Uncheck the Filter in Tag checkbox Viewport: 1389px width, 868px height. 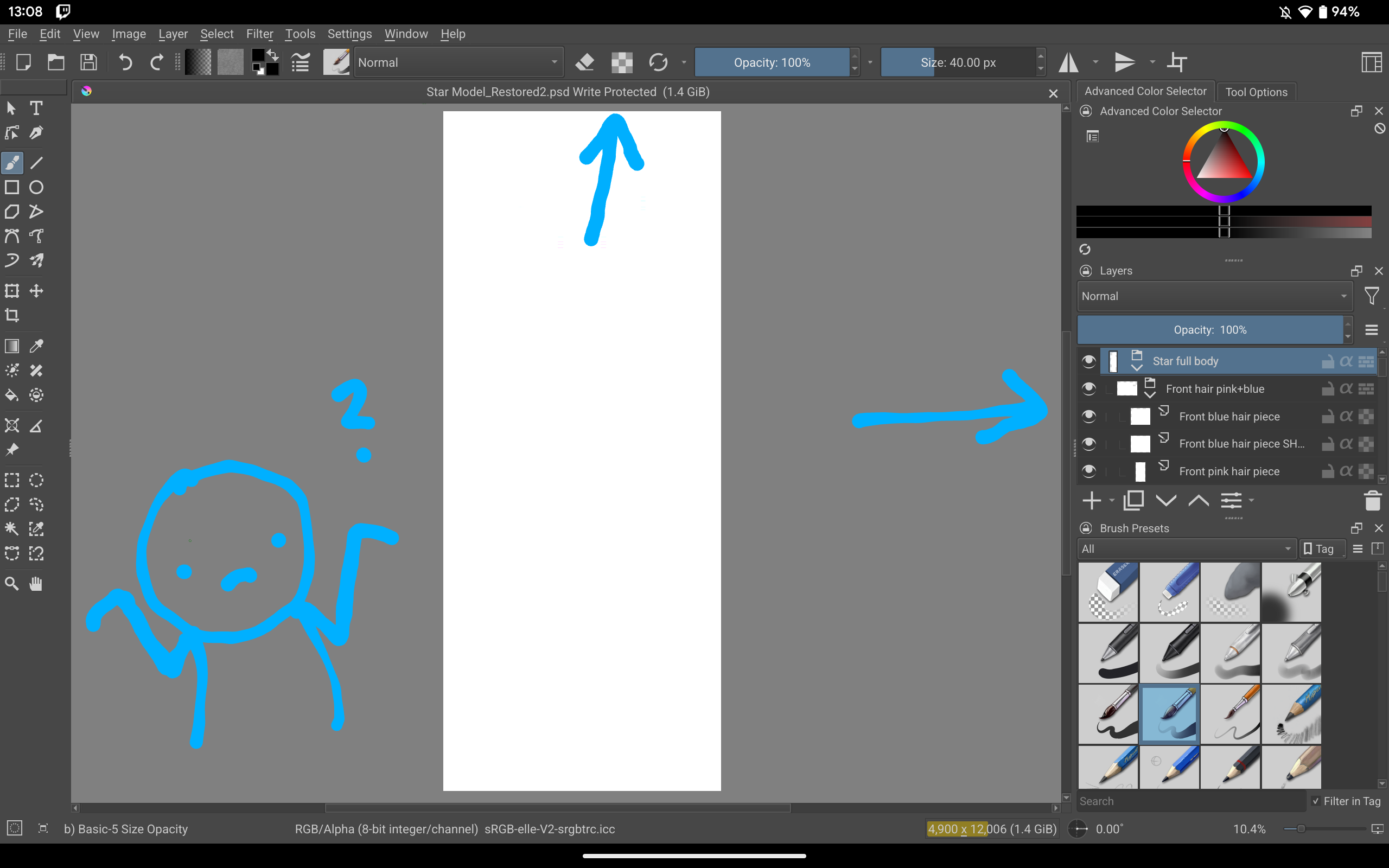click(1316, 801)
